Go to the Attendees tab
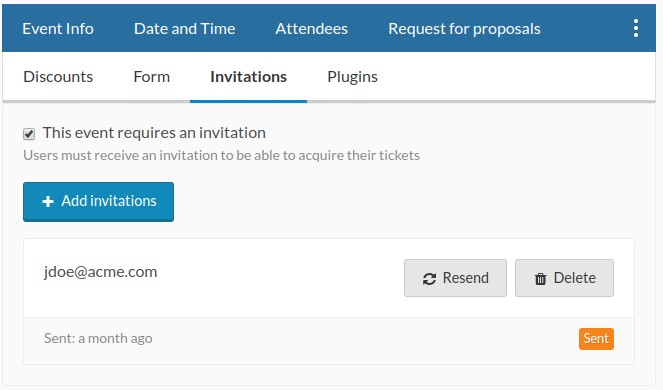The image size is (663, 390). [312, 29]
